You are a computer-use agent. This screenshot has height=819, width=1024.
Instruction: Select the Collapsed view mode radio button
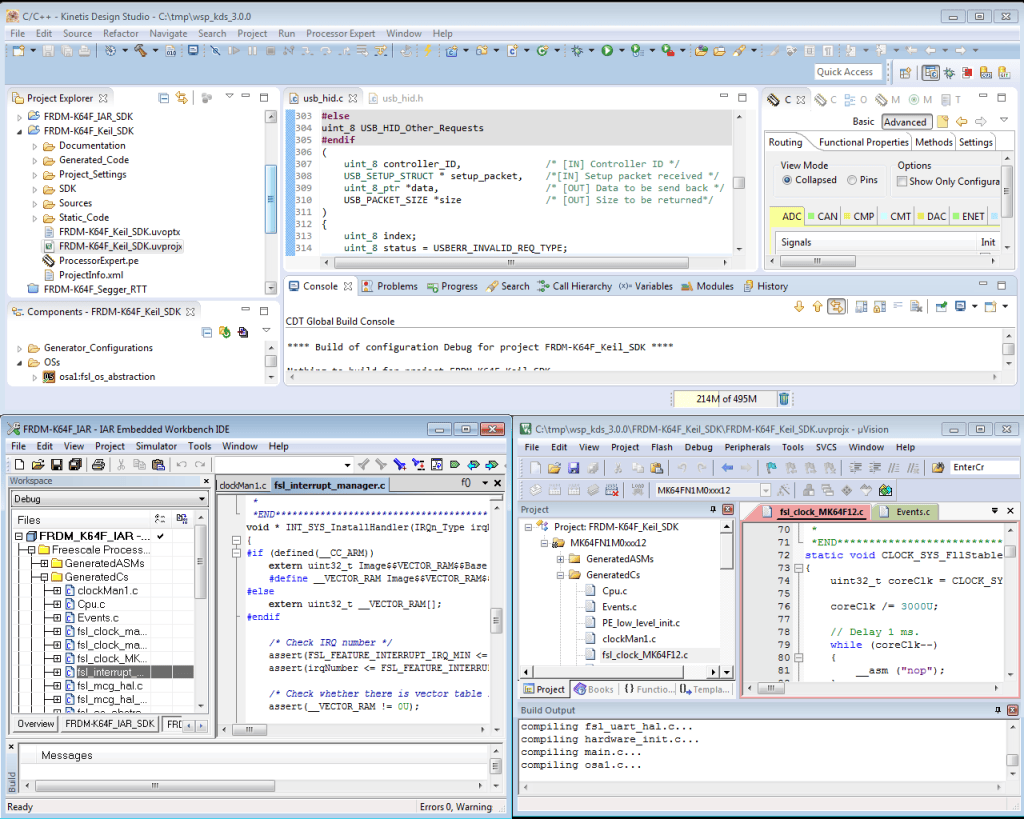pos(787,180)
